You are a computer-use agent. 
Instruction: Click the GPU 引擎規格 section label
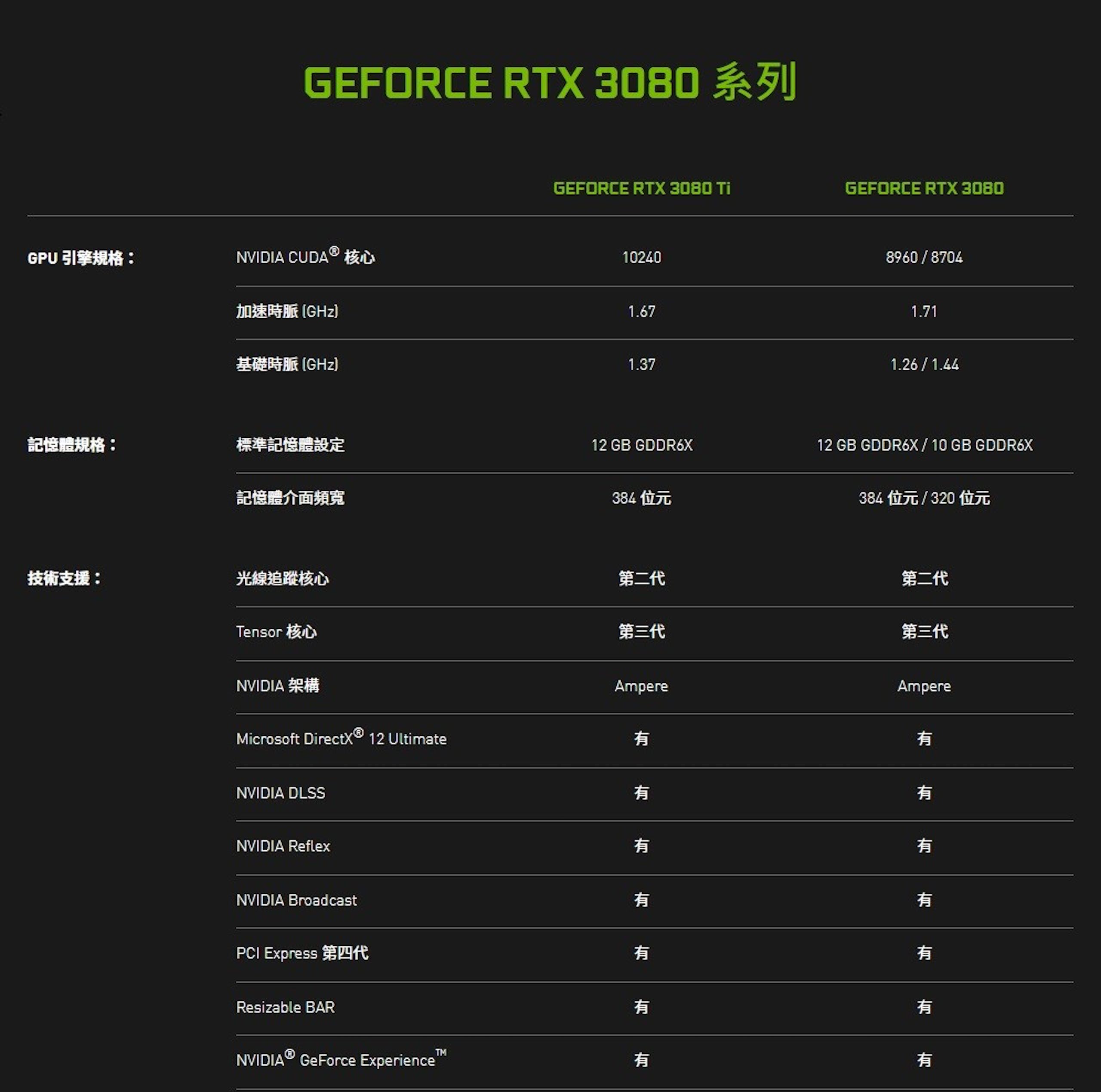click(81, 258)
